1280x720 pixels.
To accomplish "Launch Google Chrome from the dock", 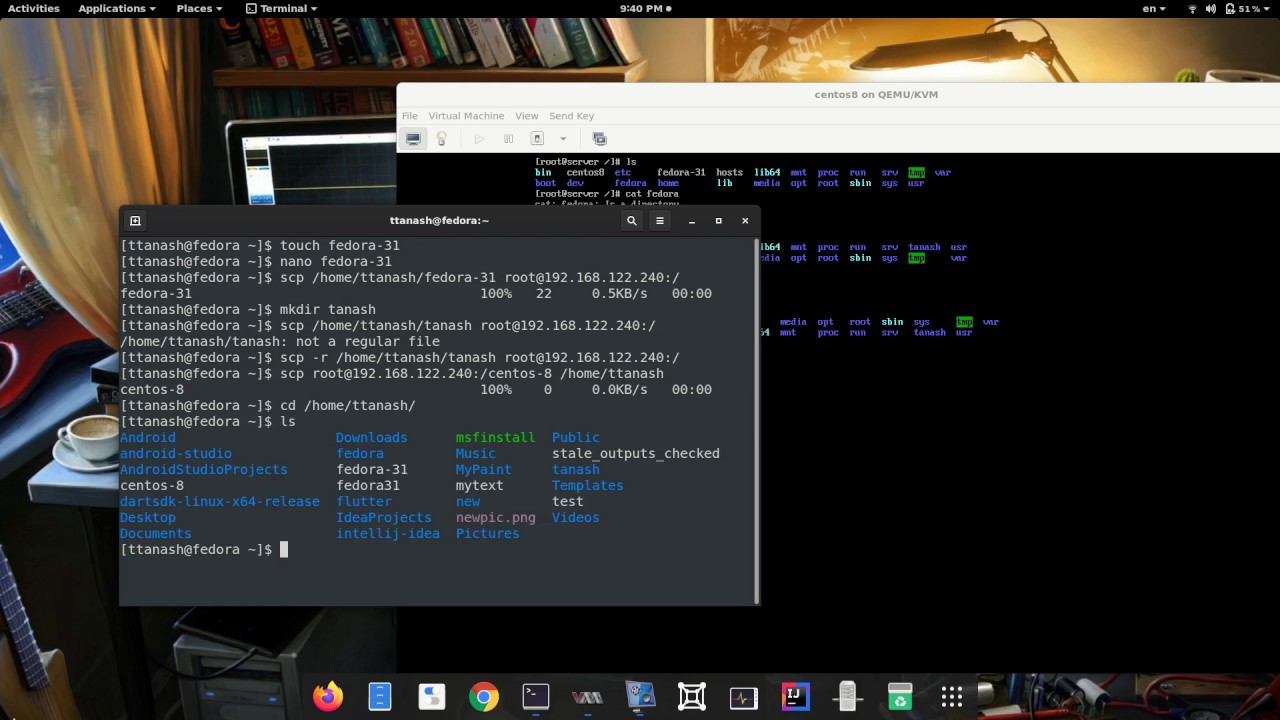I will pos(484,696).
